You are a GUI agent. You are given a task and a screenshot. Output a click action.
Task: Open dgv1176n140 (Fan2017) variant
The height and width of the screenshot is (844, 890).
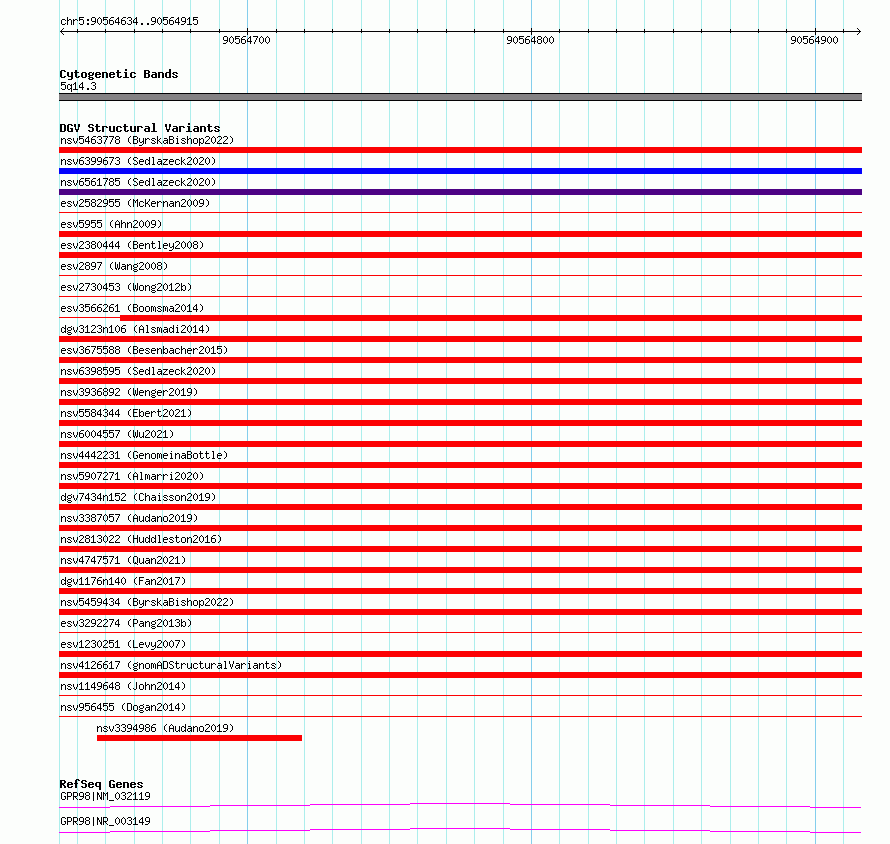[123, 581]
